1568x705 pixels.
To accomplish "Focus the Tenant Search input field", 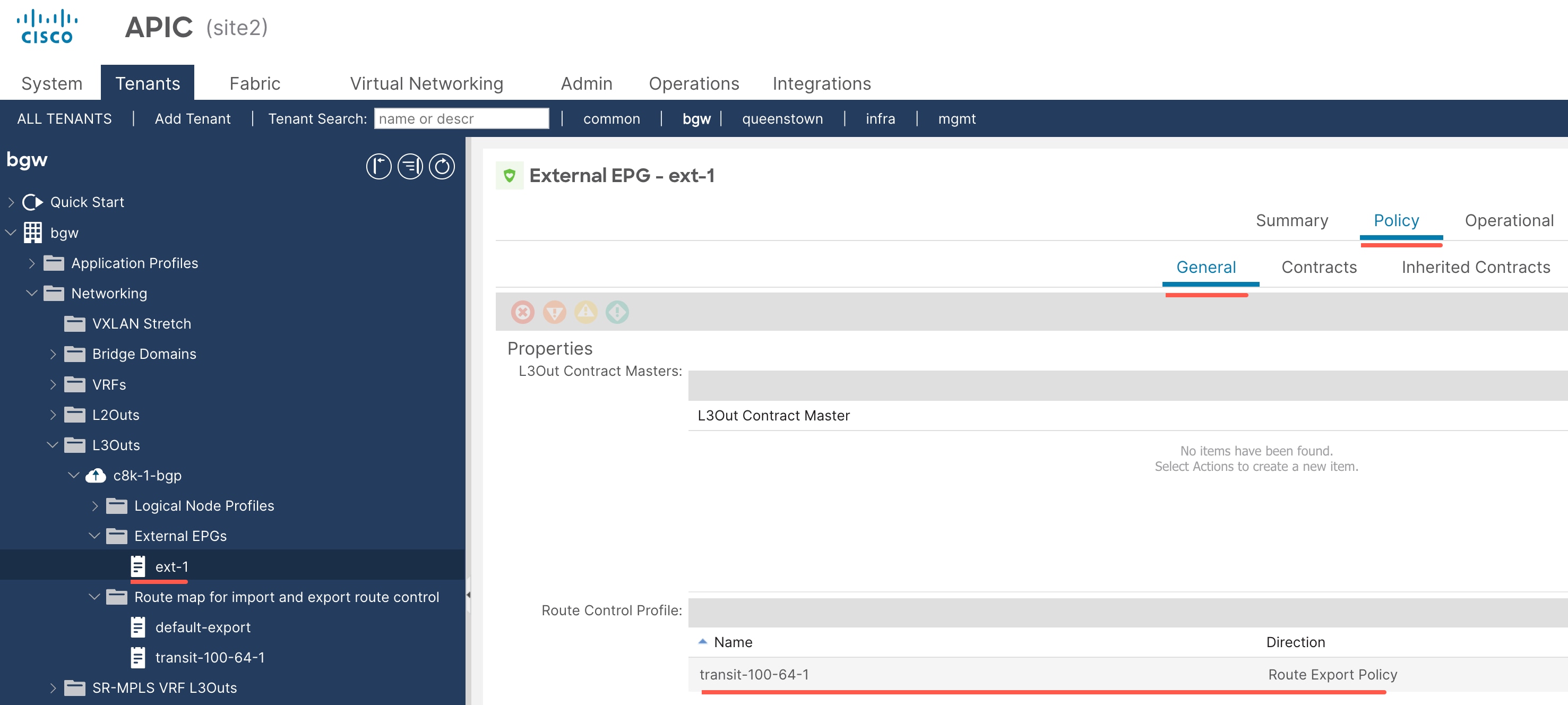I will tap(461, 119).
